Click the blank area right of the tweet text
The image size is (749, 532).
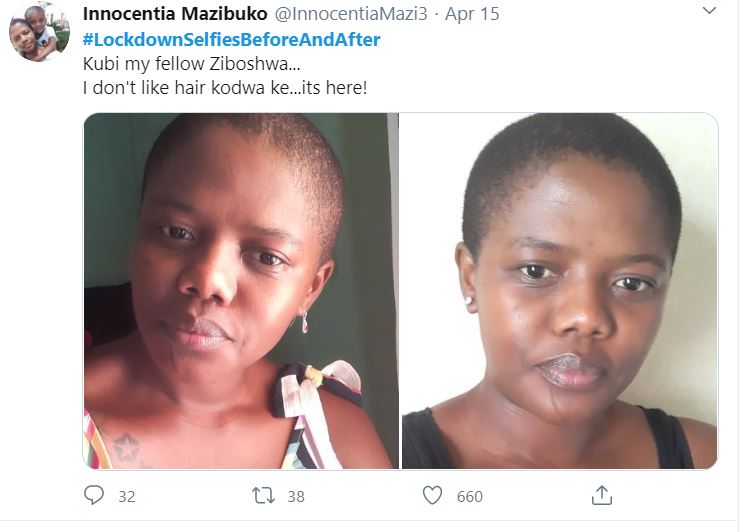click(x=560, y=76)
